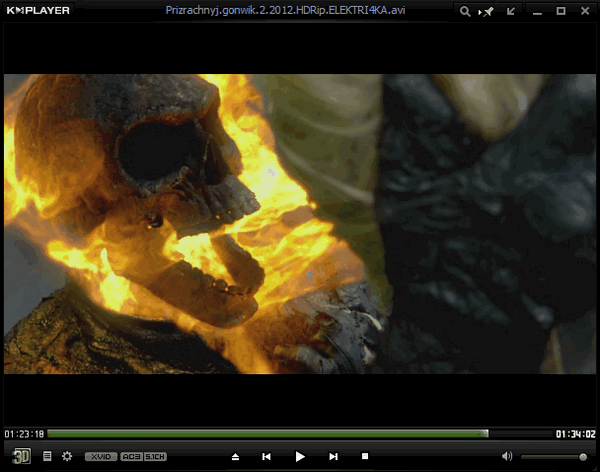Click the XVID video codec badge
This screenshot has width=600, height=472.
100,456
